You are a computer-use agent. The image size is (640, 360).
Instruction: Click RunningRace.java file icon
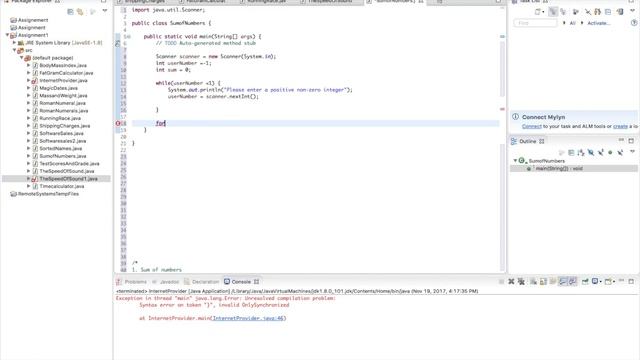(x=35, y=118)
